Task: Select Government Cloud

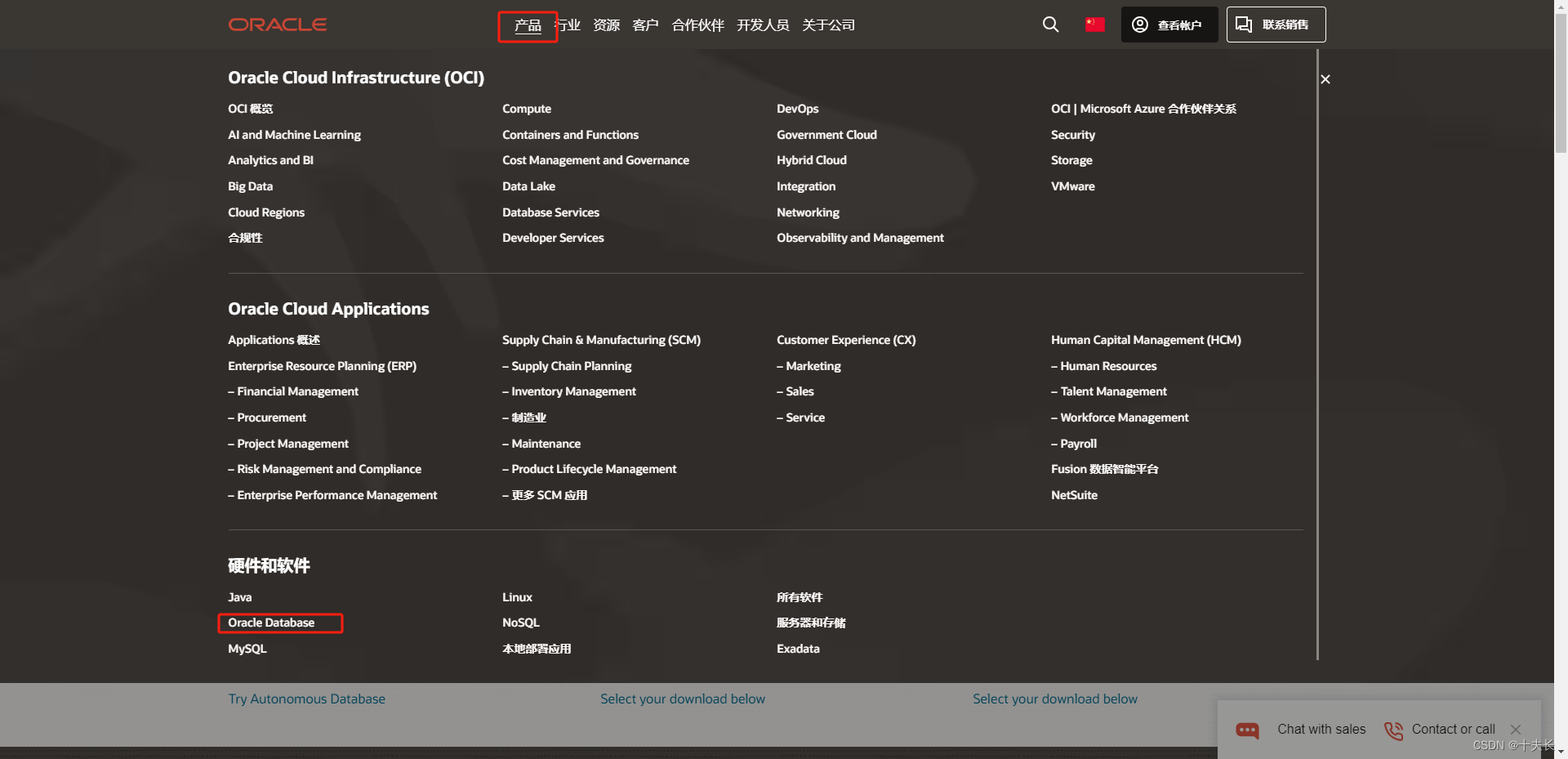Action: (826, 135)
